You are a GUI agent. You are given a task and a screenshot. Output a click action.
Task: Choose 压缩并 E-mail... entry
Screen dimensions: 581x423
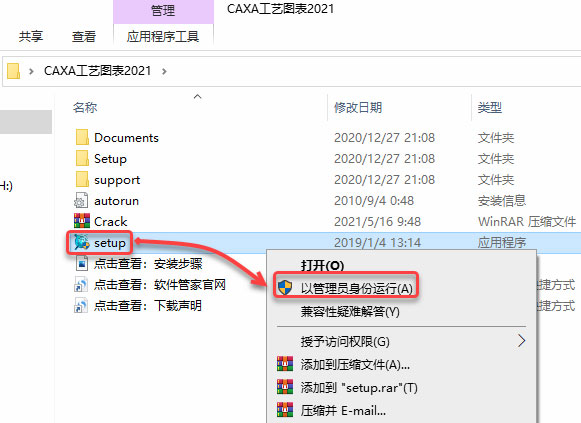343,411
